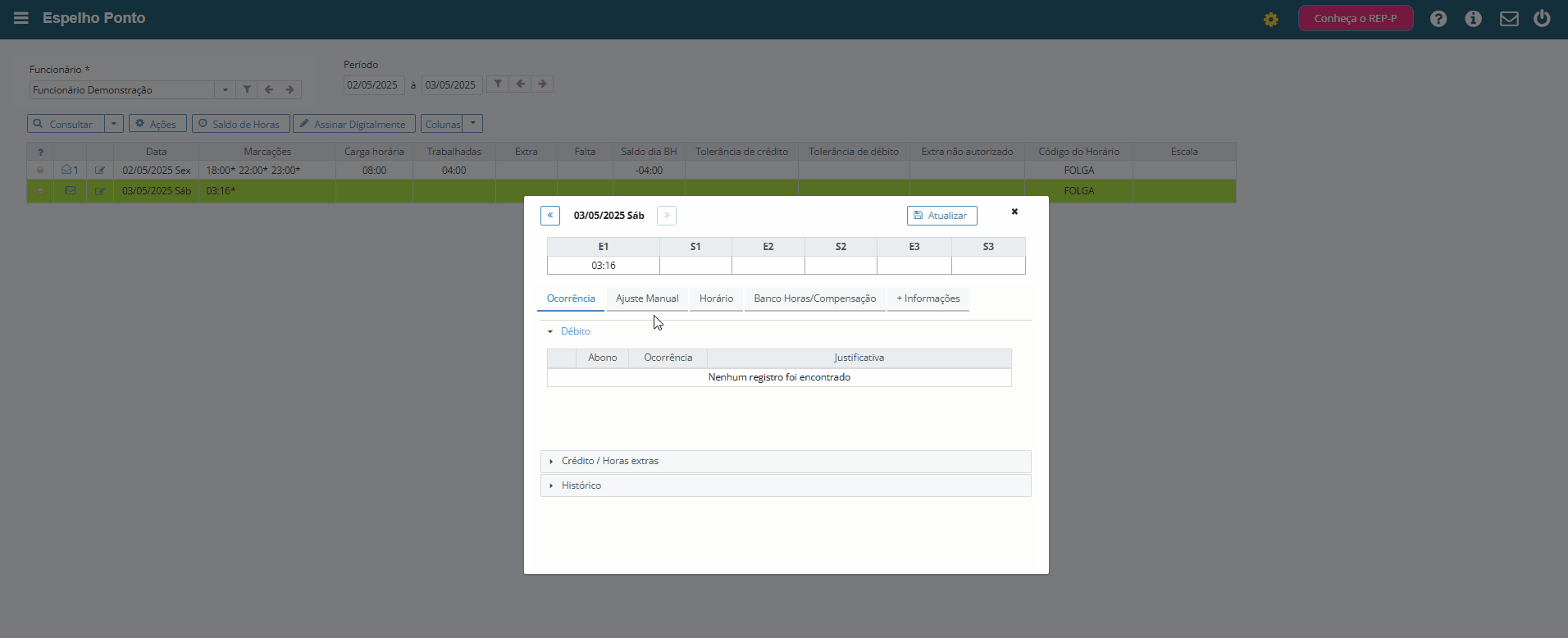Click the power logout icon

(x=1542, y=19)
